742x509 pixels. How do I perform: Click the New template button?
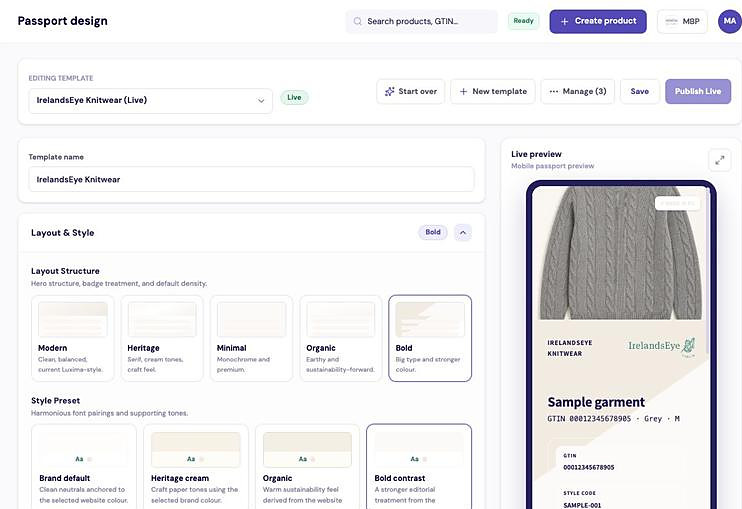(x=493, y=91)
